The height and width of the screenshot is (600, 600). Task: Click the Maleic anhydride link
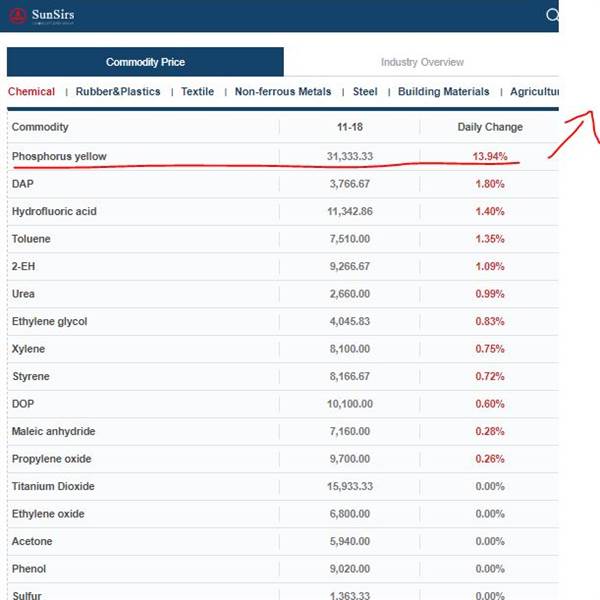[53, 431]
